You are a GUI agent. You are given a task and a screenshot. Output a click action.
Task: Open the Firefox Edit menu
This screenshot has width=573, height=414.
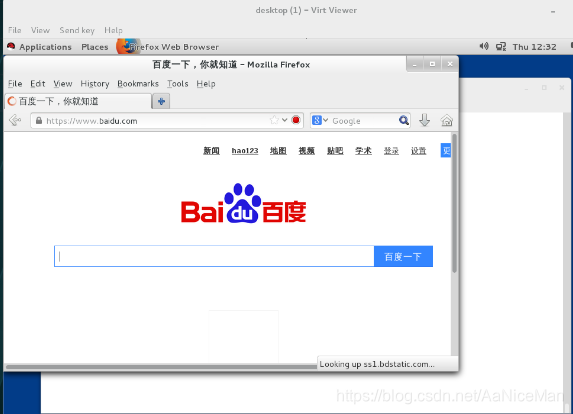[38, 84]
